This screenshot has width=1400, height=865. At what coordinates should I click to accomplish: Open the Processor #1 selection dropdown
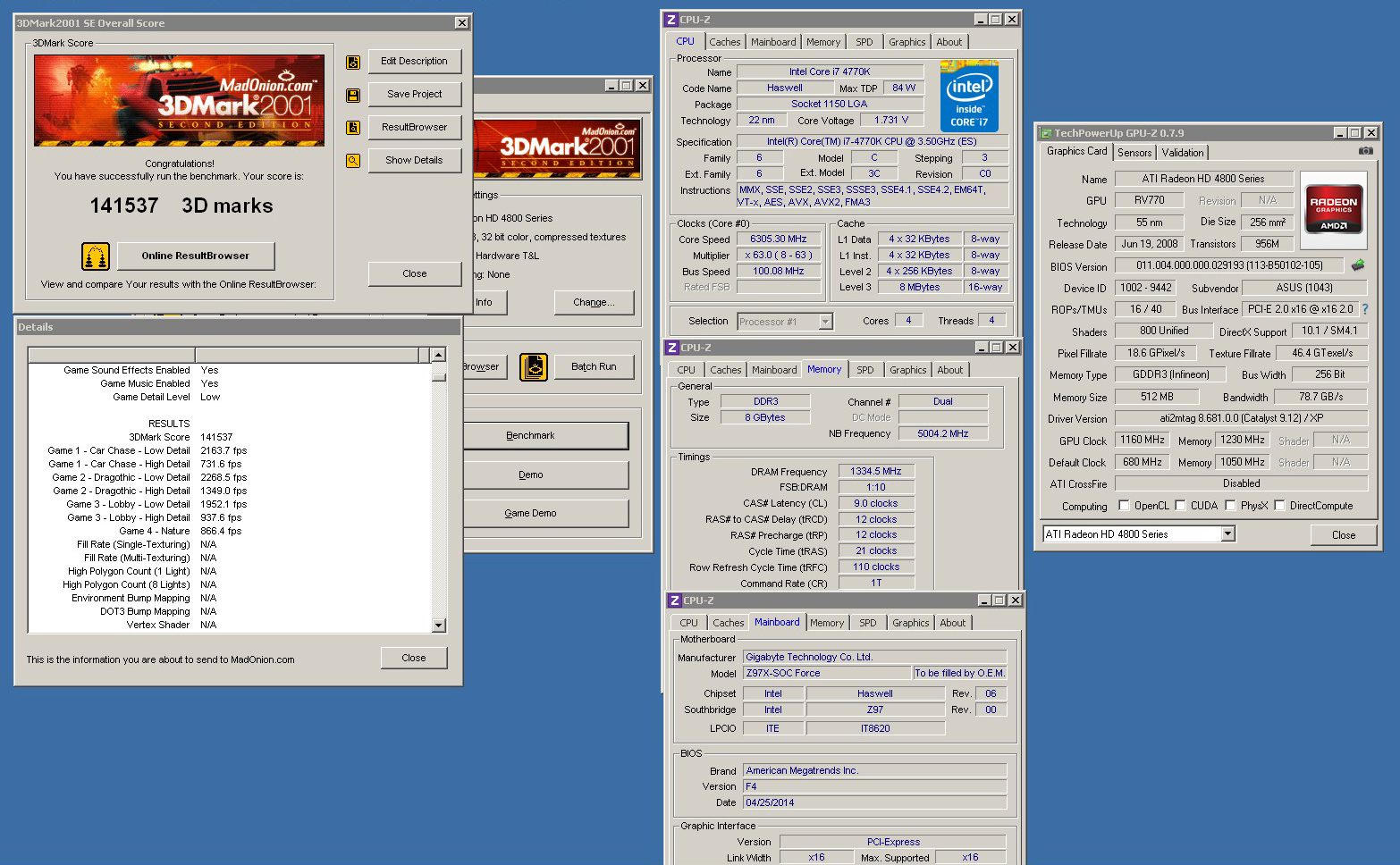point(825,322)
